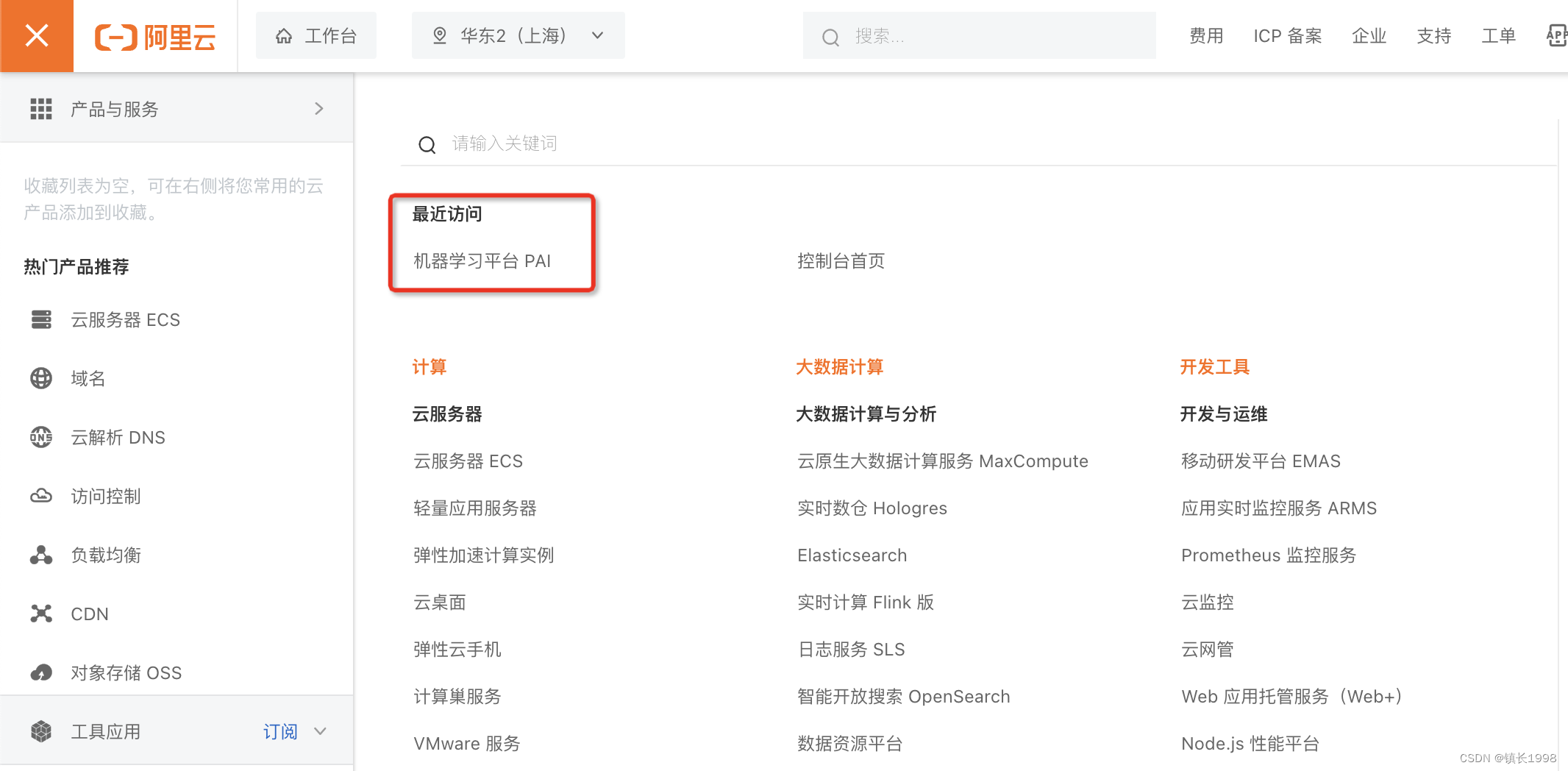Open 云服务器 ECS under 计算 category
This screenshot has height=771, width=1568.
point(468,461)
